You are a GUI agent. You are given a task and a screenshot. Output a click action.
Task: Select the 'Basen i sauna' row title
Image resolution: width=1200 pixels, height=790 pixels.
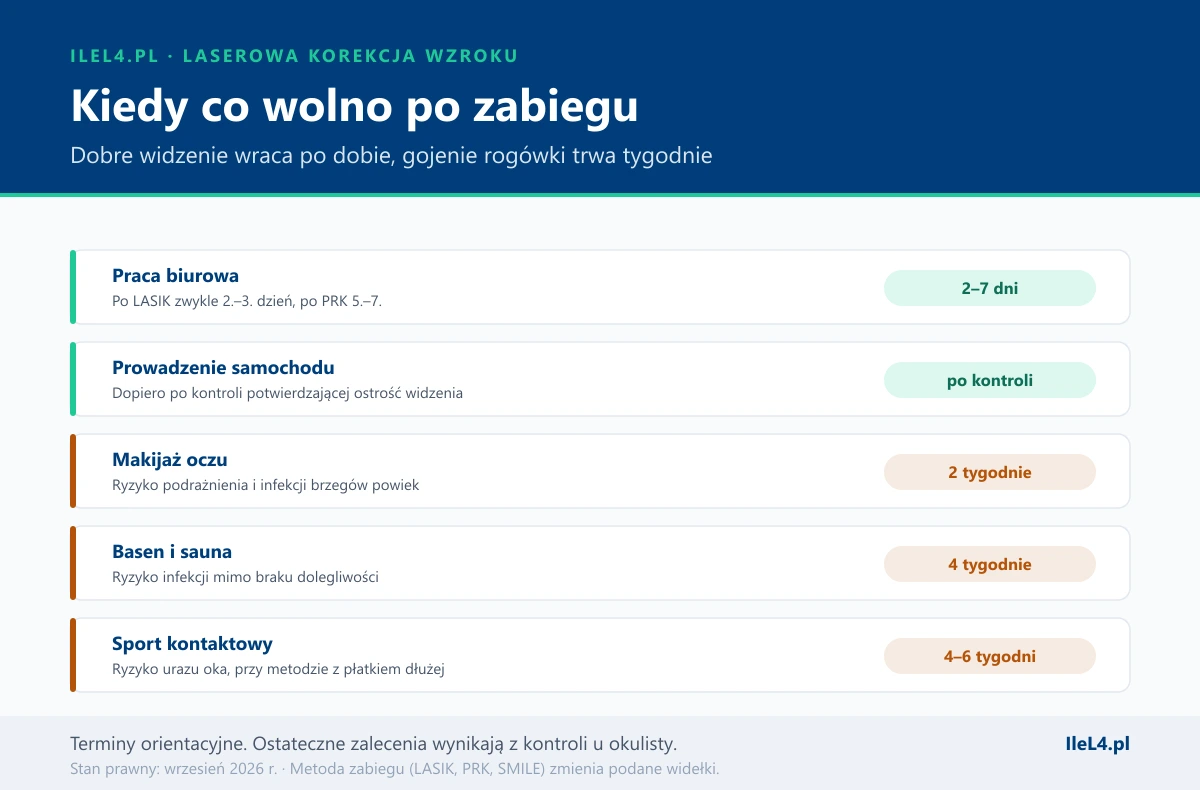(x=172, y=552)
